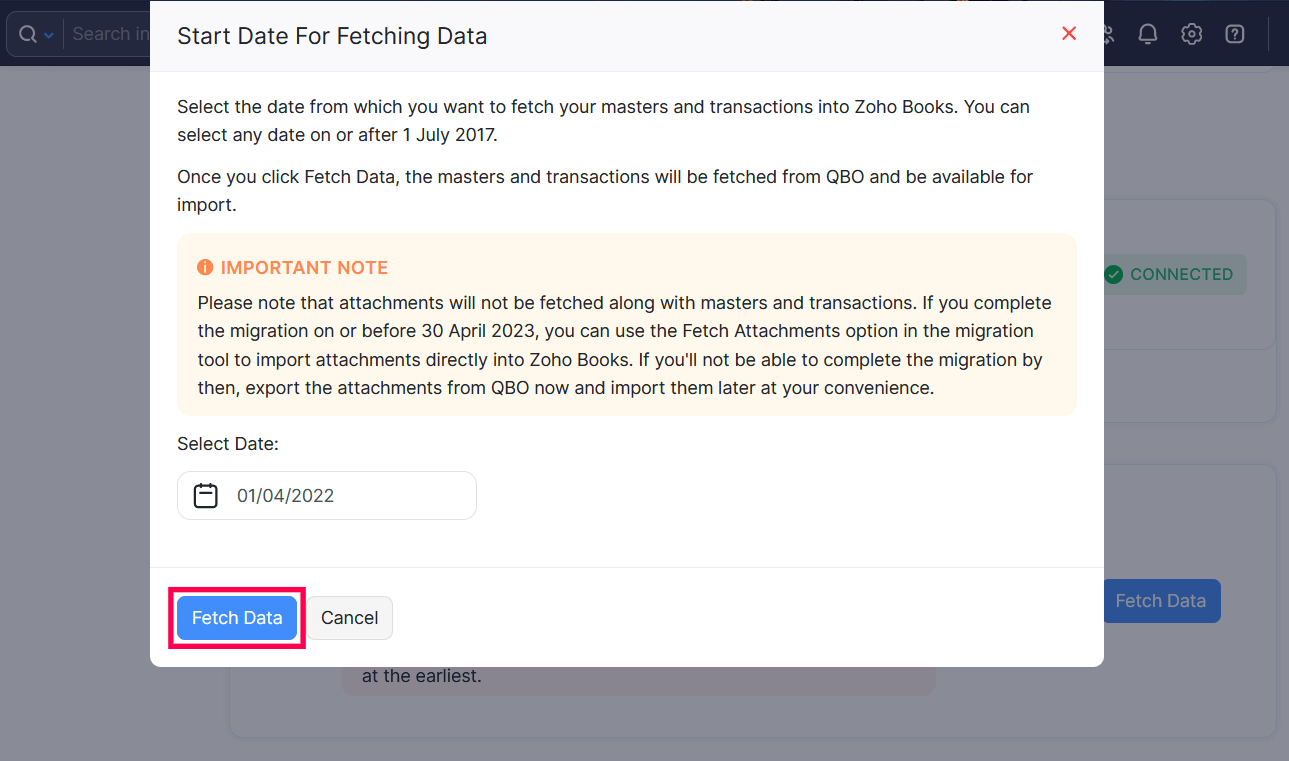The image size is (1289, 761).
Task: Click the dialog title Start Date For Fetching Data
Action: click(x=332, y=35)
